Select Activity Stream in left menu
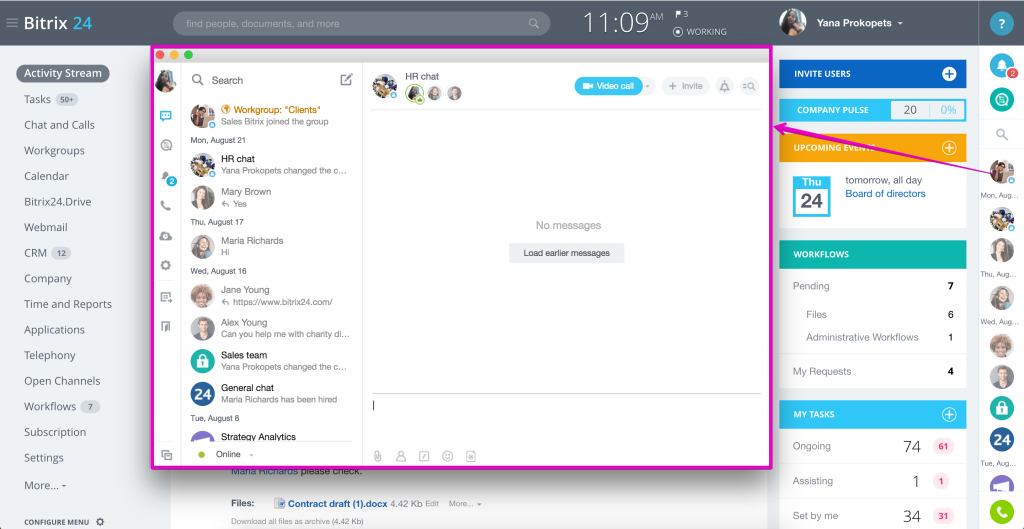This screenshot has width=1024, height=529. click(63, 73)
